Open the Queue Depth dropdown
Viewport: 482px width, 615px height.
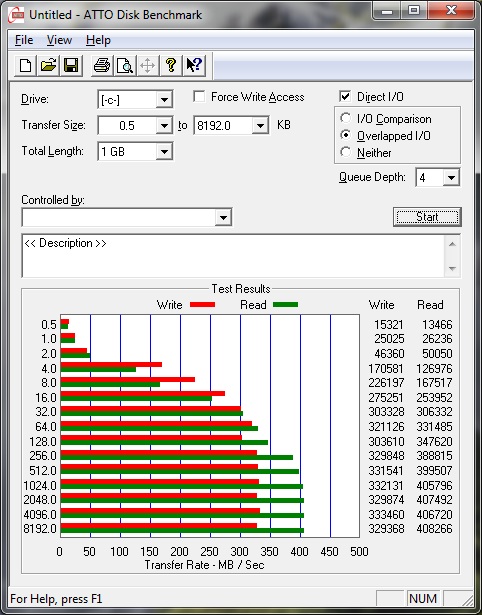click(451, 178)
